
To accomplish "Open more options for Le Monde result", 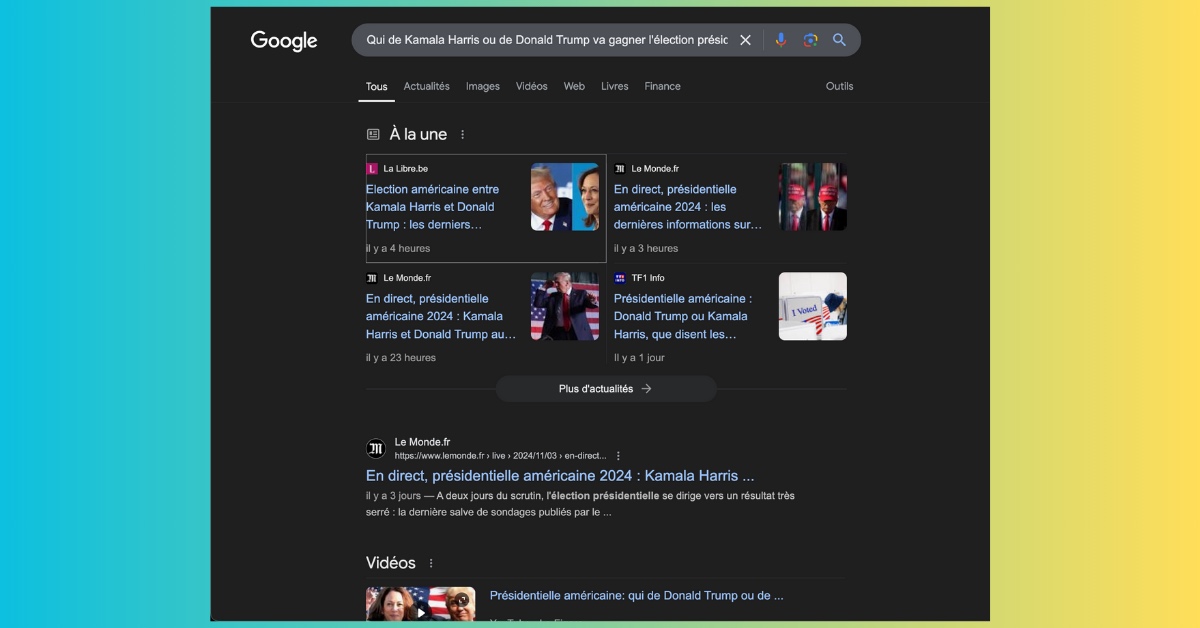I will click(x=618, y=456).
